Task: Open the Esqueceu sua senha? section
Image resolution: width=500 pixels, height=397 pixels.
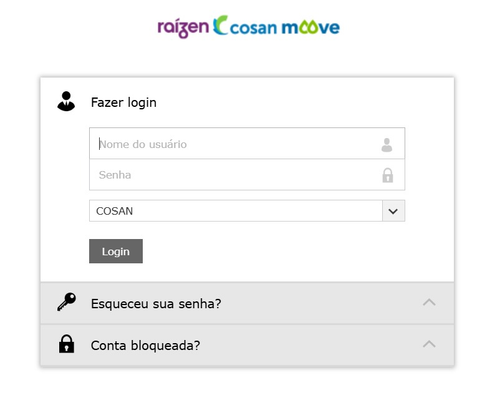Action: click(x=247, y=303)
